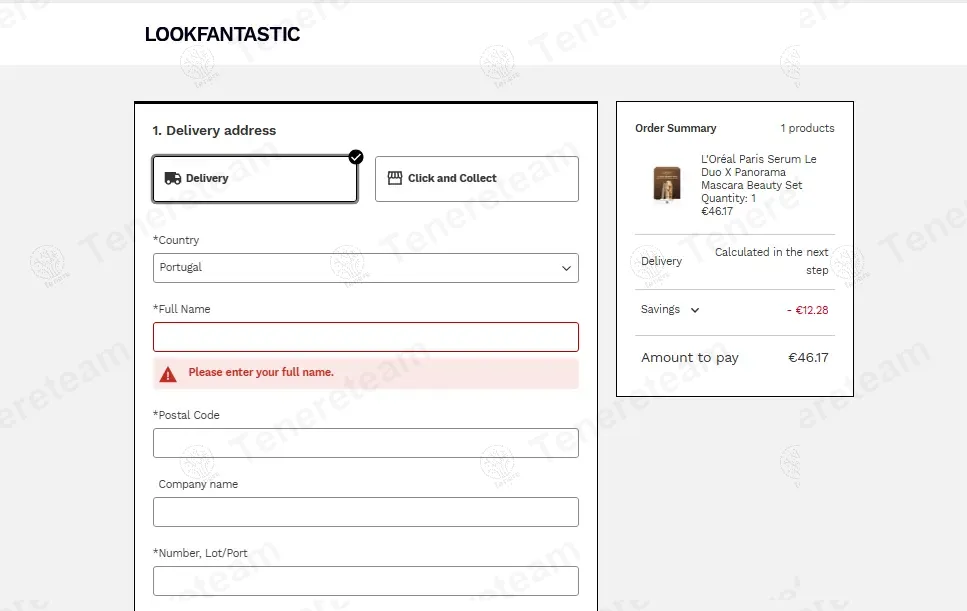Click the 'Order Summary' heading
This screenshot has width=967, height=611.
coord(676,128)
